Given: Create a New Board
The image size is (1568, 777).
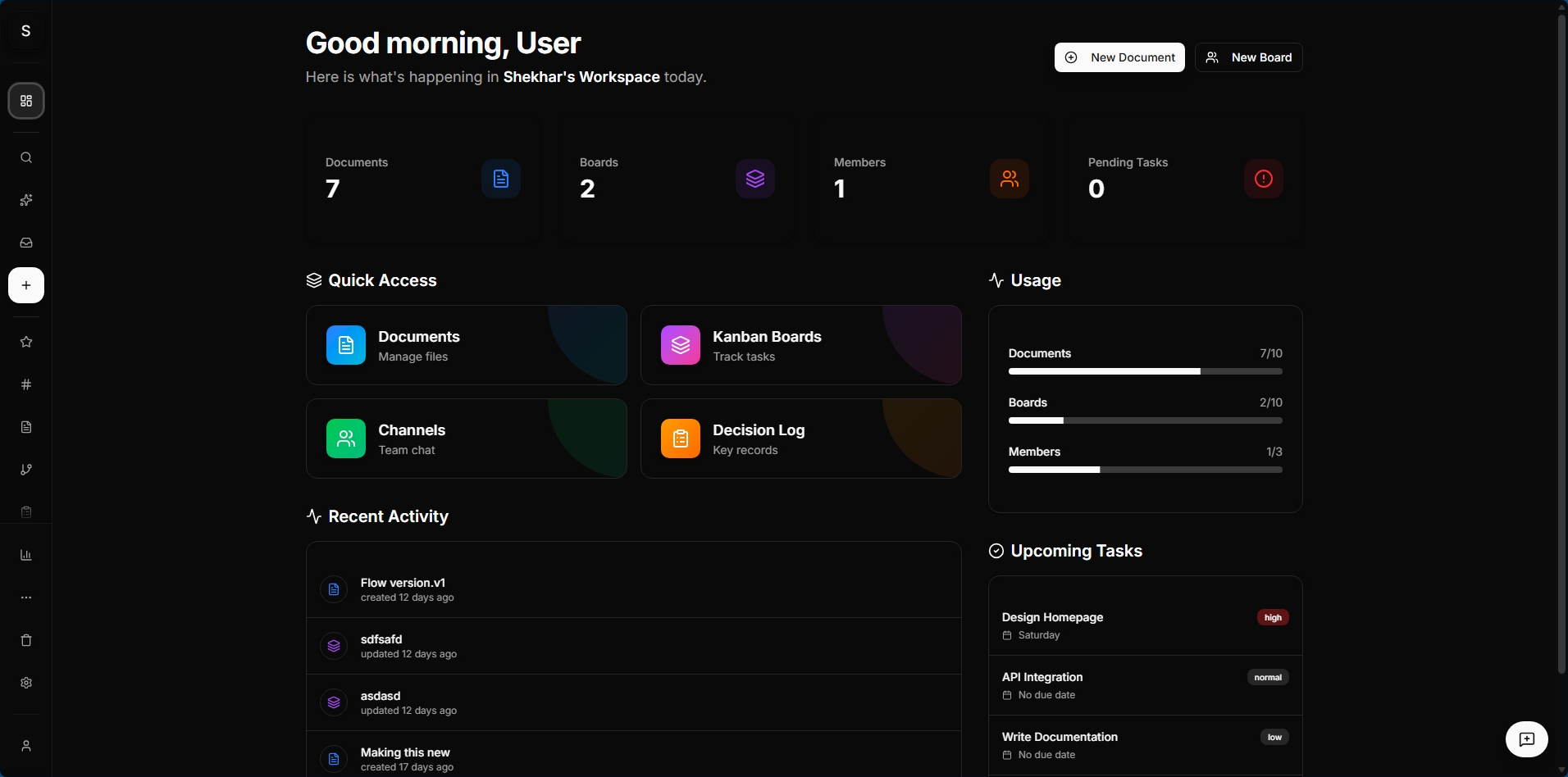Looking at the screenshot, I should [x=1248, y=57].
